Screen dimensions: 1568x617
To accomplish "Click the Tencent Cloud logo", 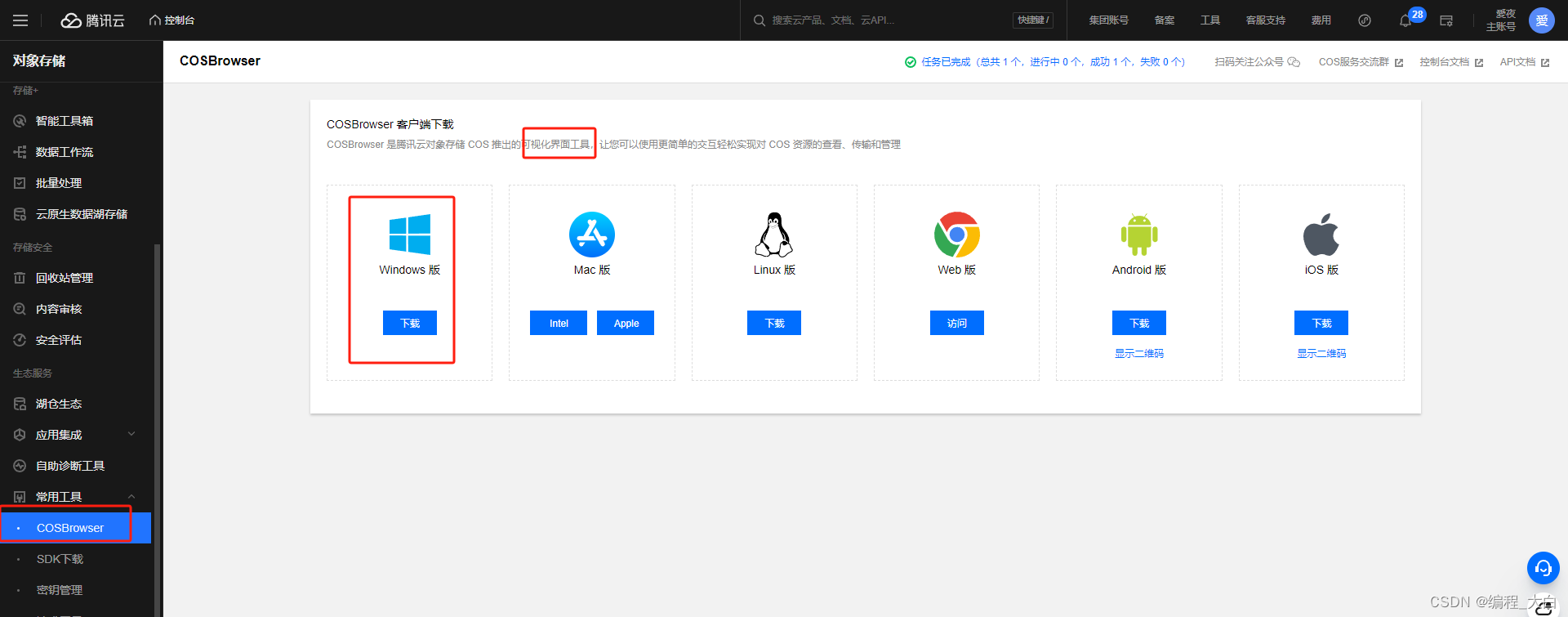I will pos(93,20).
